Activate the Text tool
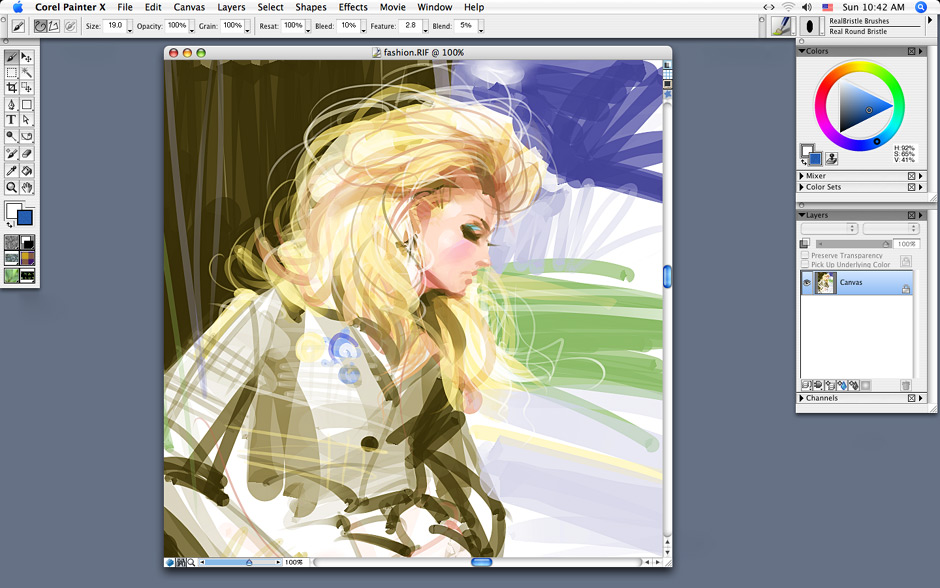The image size is (940, 588). click(11, 120)
